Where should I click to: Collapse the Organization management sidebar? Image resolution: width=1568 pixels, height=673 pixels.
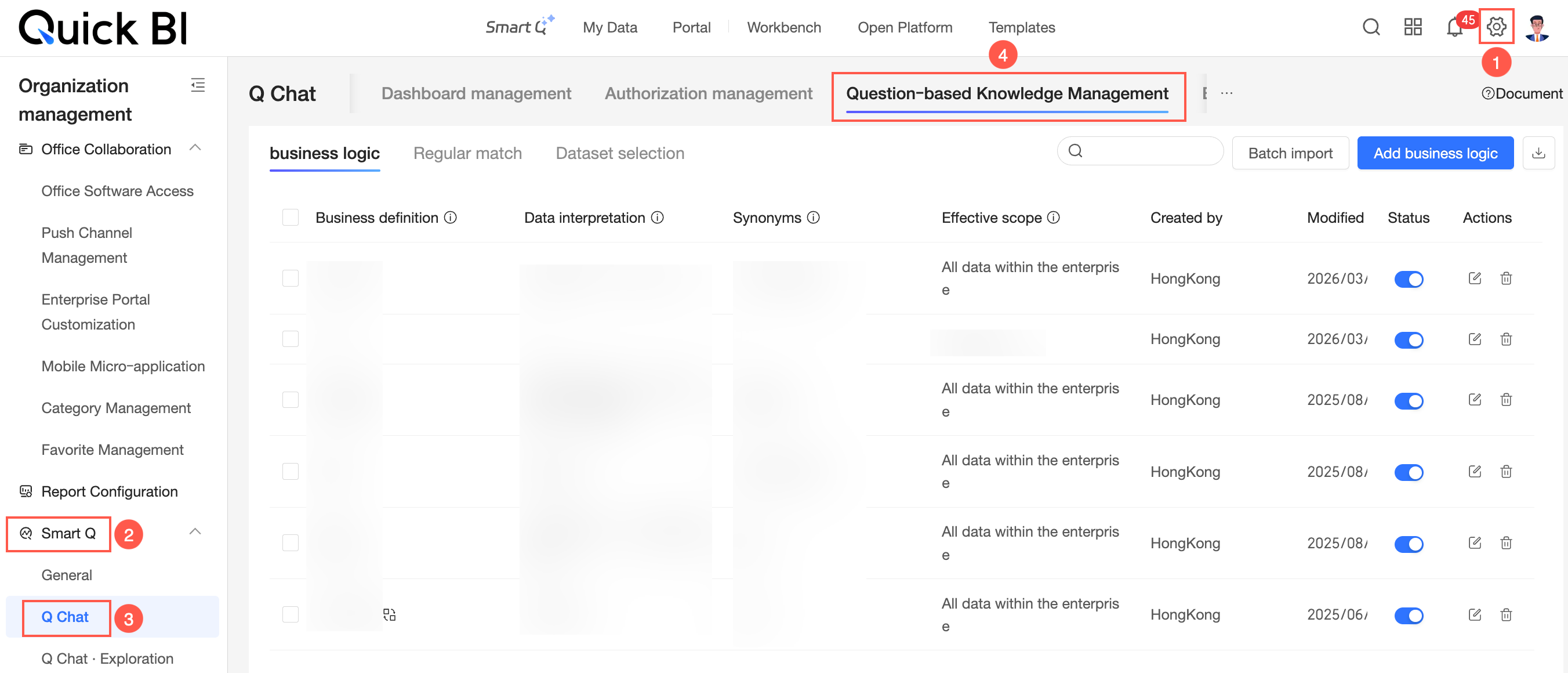[x=198, y=85]
